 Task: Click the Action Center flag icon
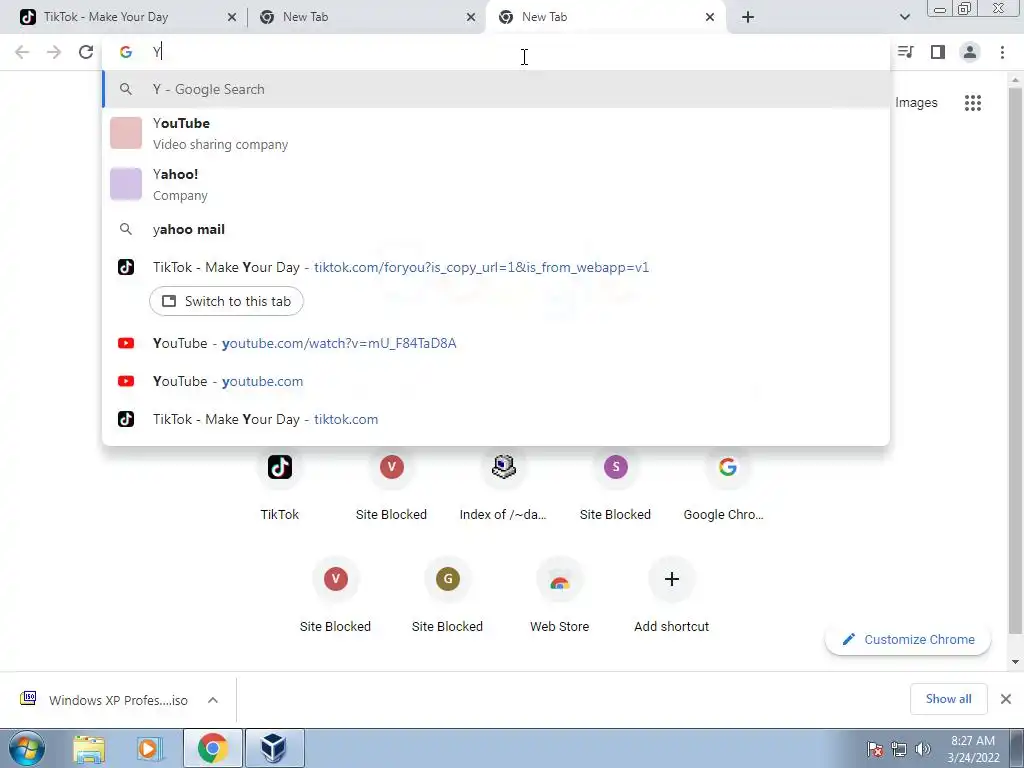pyautogui.click(x=875, y=749)
